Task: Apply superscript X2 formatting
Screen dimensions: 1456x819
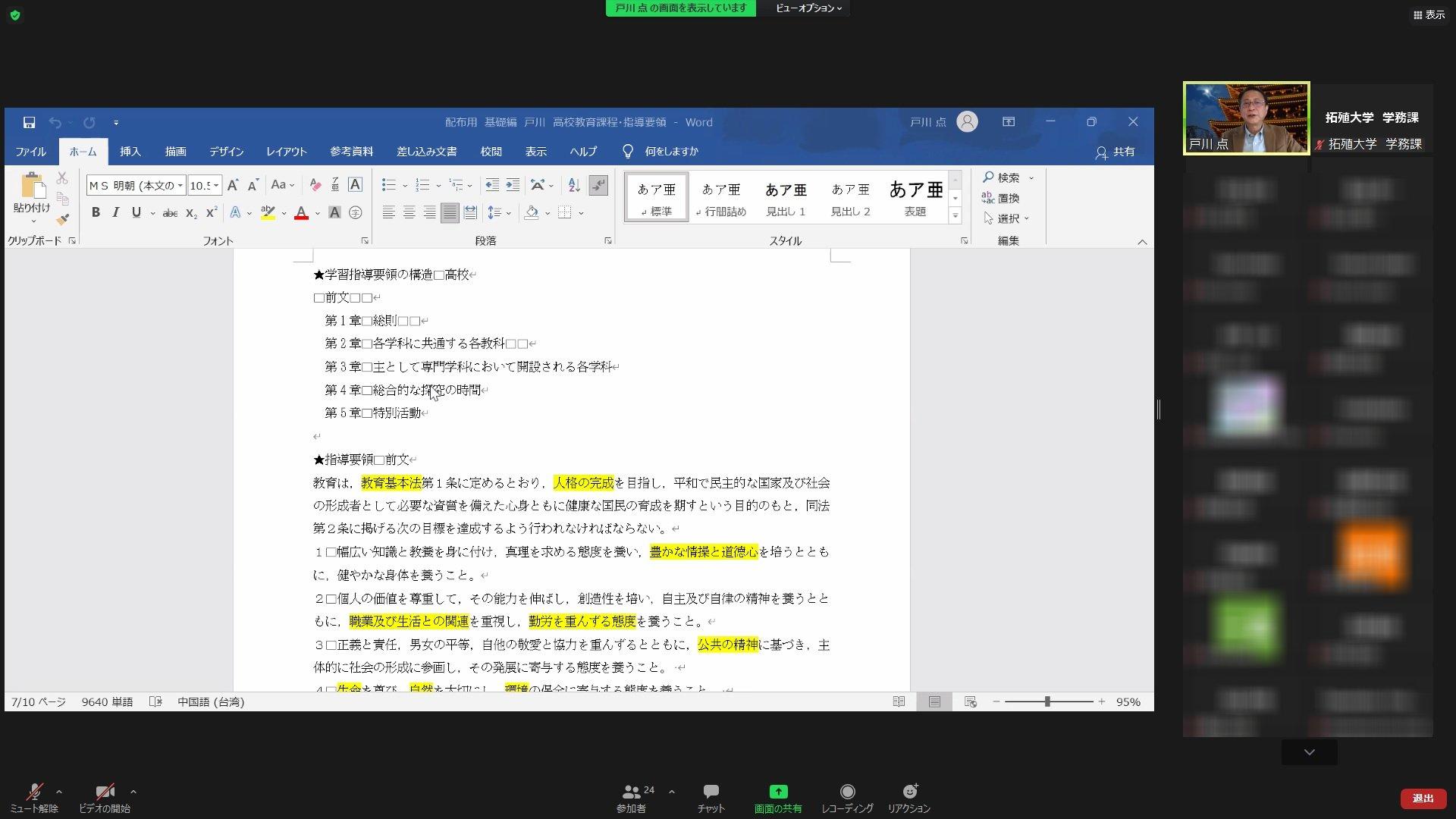Action: [212, 213]
